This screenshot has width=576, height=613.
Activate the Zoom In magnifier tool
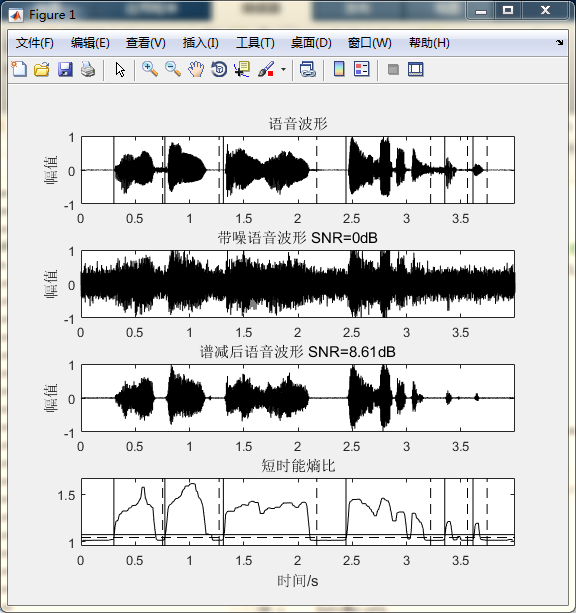click(150, 70)
